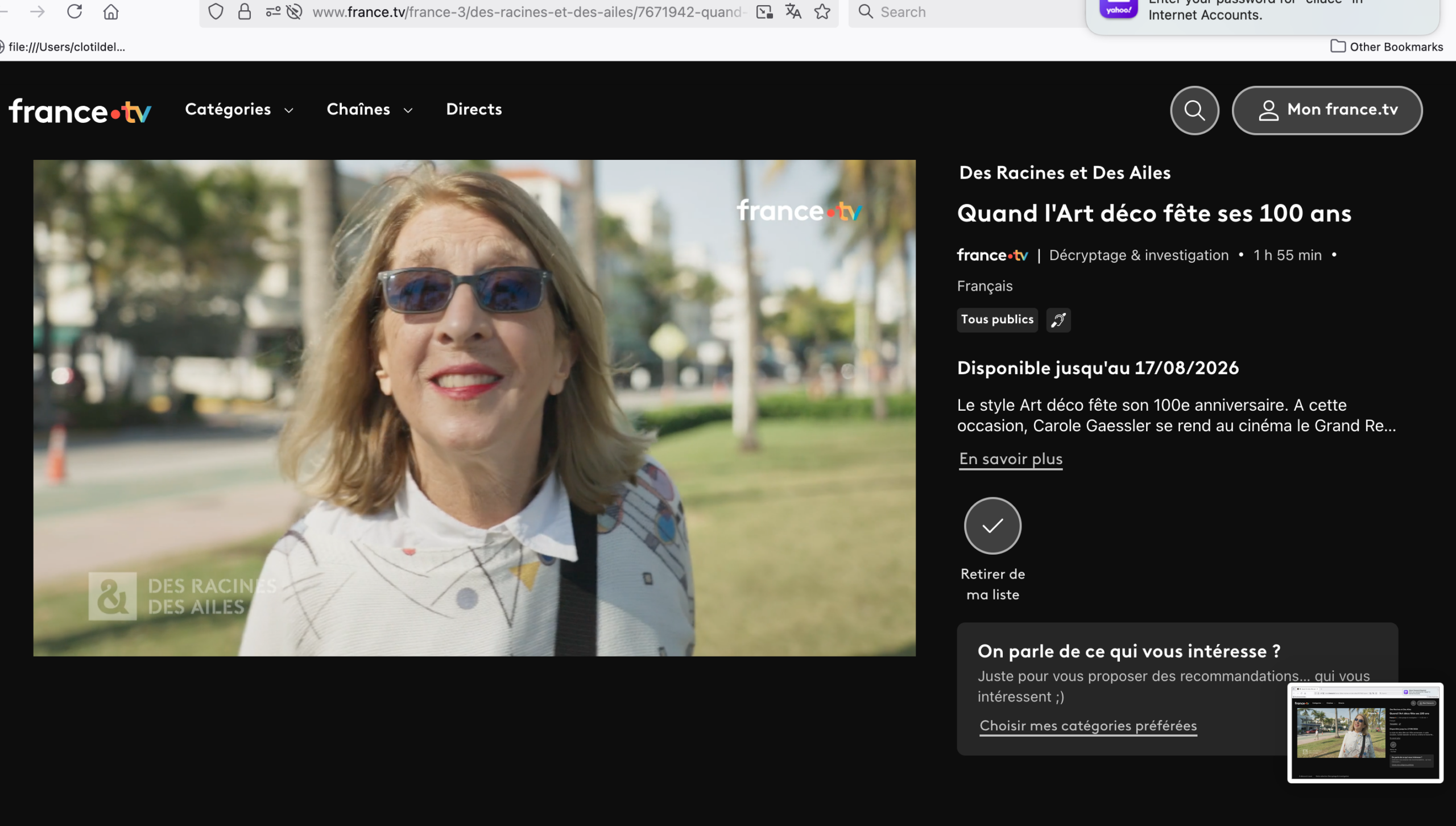
Task: Open the Mon france.tv account button
Action: coord(1327,110)
